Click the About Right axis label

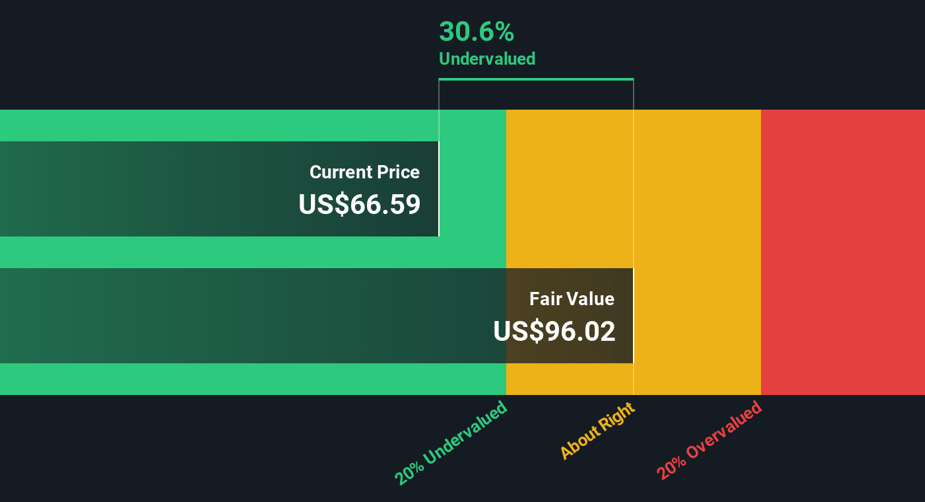(x=597, y=431)
